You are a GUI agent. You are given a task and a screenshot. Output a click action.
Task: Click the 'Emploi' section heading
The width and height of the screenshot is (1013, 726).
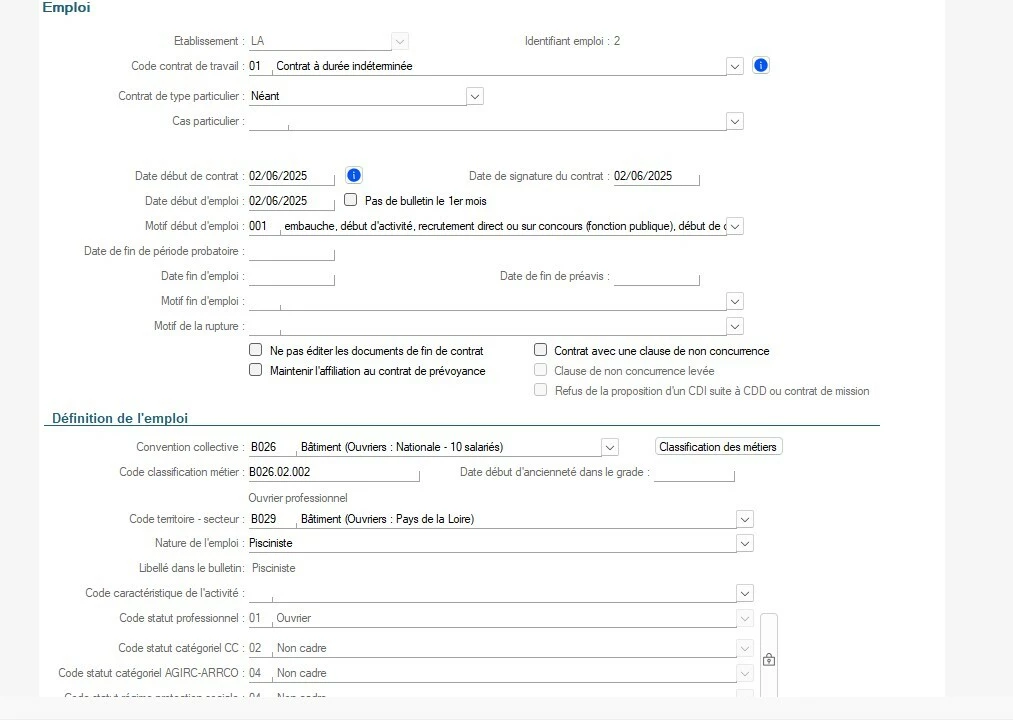(x=67, y=8)
